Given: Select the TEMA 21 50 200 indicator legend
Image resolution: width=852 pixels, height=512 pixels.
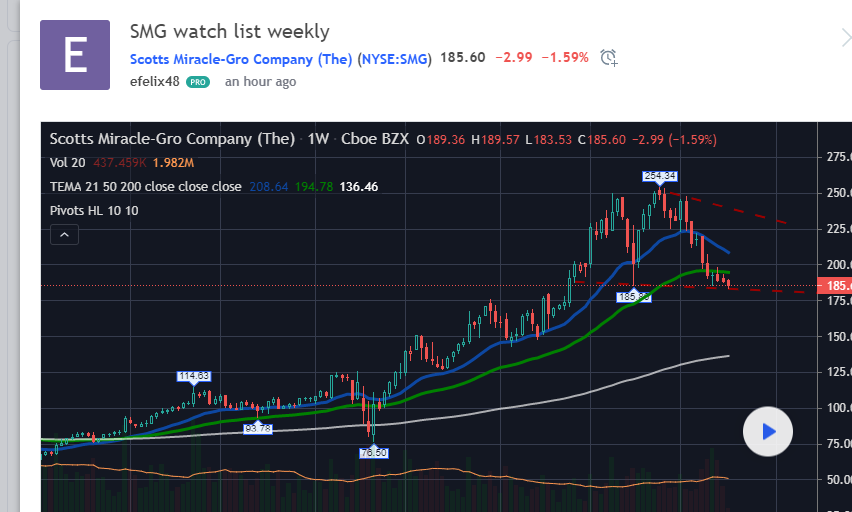Looking at the screenshot, I should [145, 186].
